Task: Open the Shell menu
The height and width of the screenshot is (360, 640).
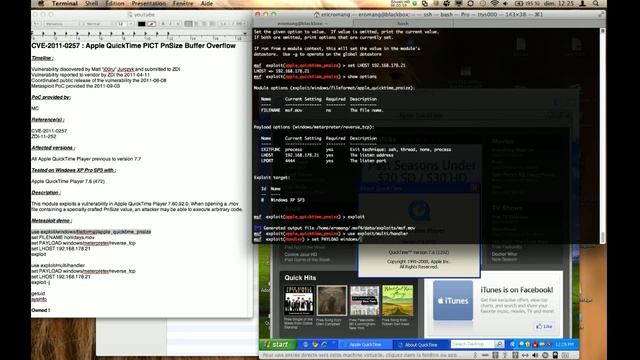Action: point(91,4)
